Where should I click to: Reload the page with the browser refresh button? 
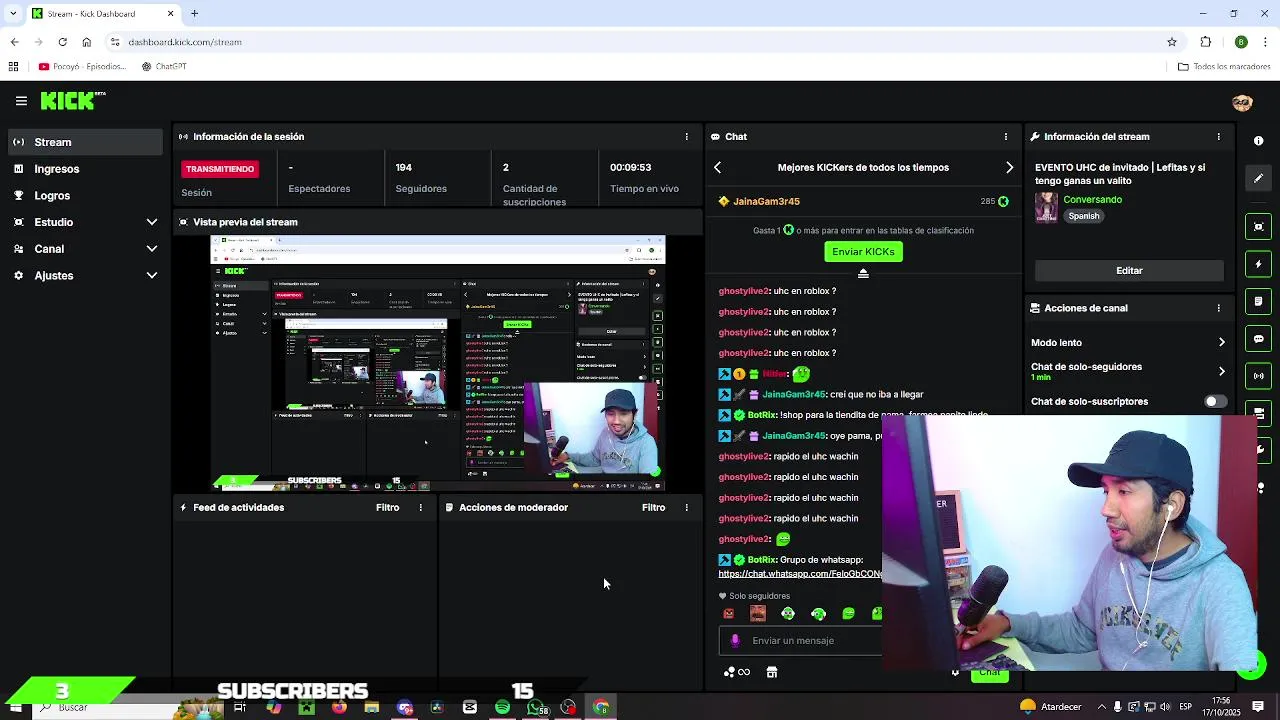click(x=62, y=42)
